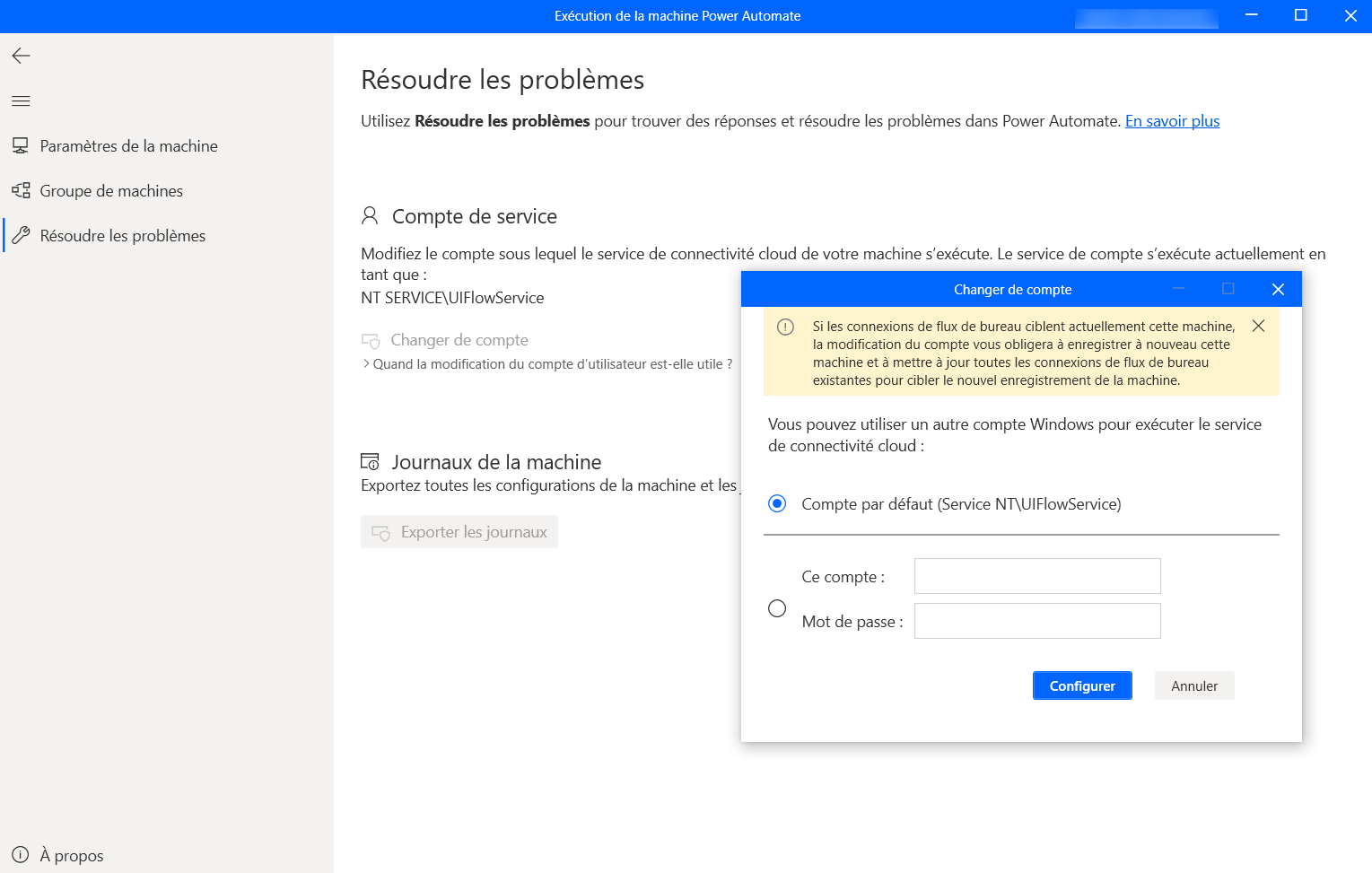Click the Compte de service heading

(475, 216)
